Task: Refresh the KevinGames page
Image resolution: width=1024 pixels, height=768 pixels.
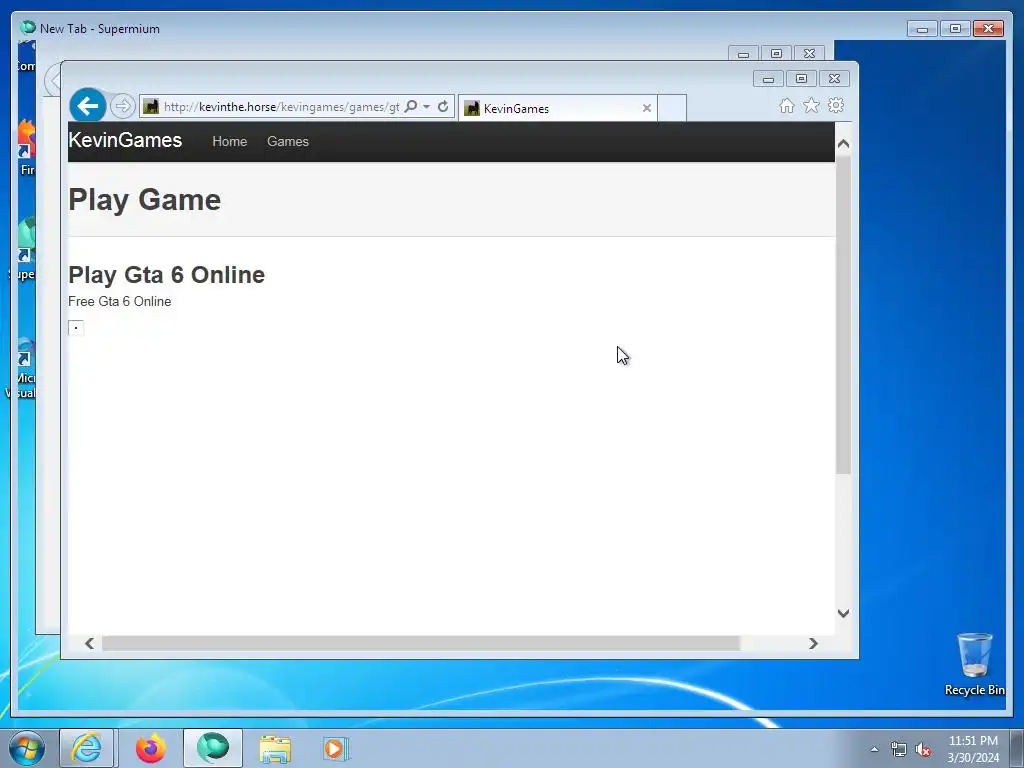Action: pos(443,106)
